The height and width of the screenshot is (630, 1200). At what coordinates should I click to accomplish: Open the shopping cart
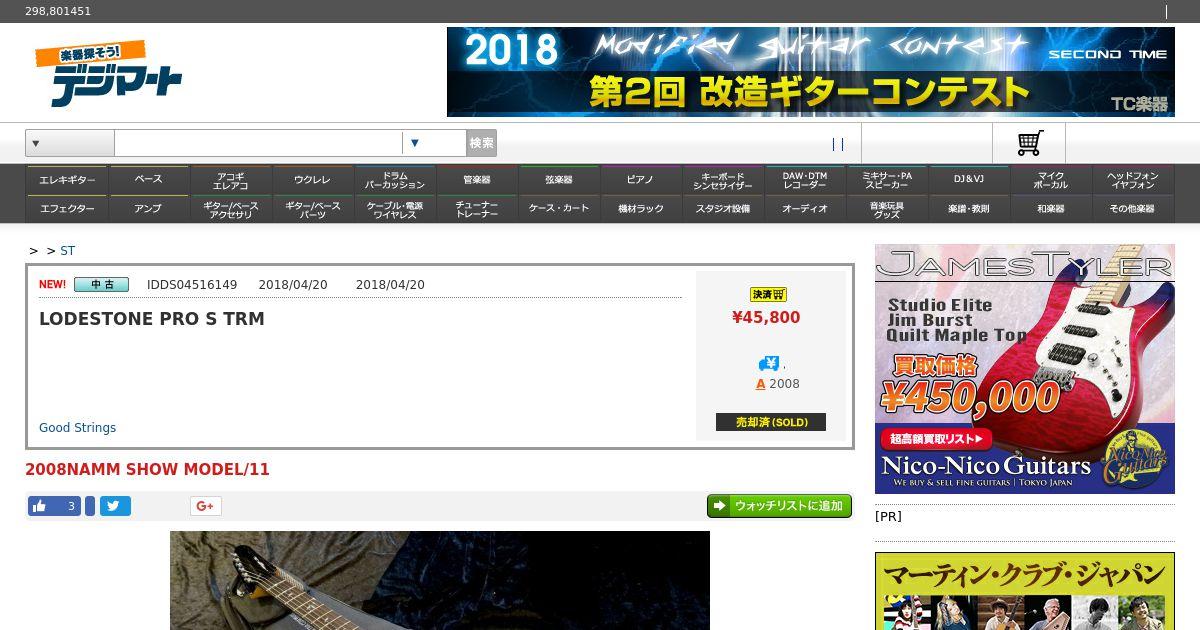coord(1029,143)
